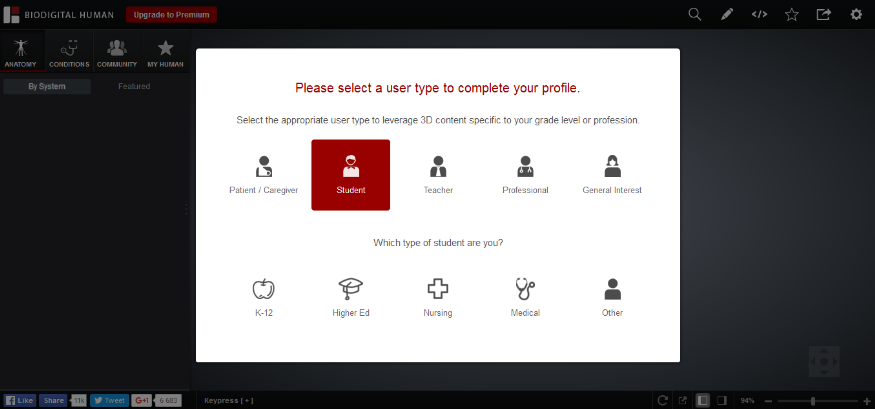Click the BioDigital Human logo

[x=59, y=15]
